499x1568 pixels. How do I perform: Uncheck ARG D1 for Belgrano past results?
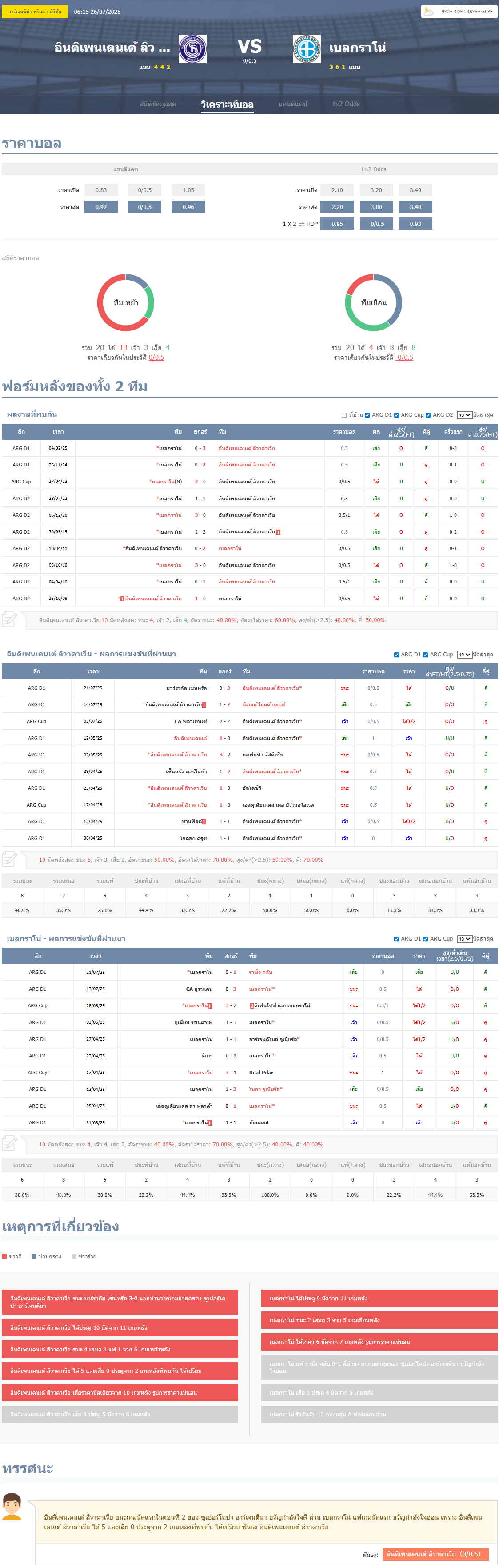397,939
